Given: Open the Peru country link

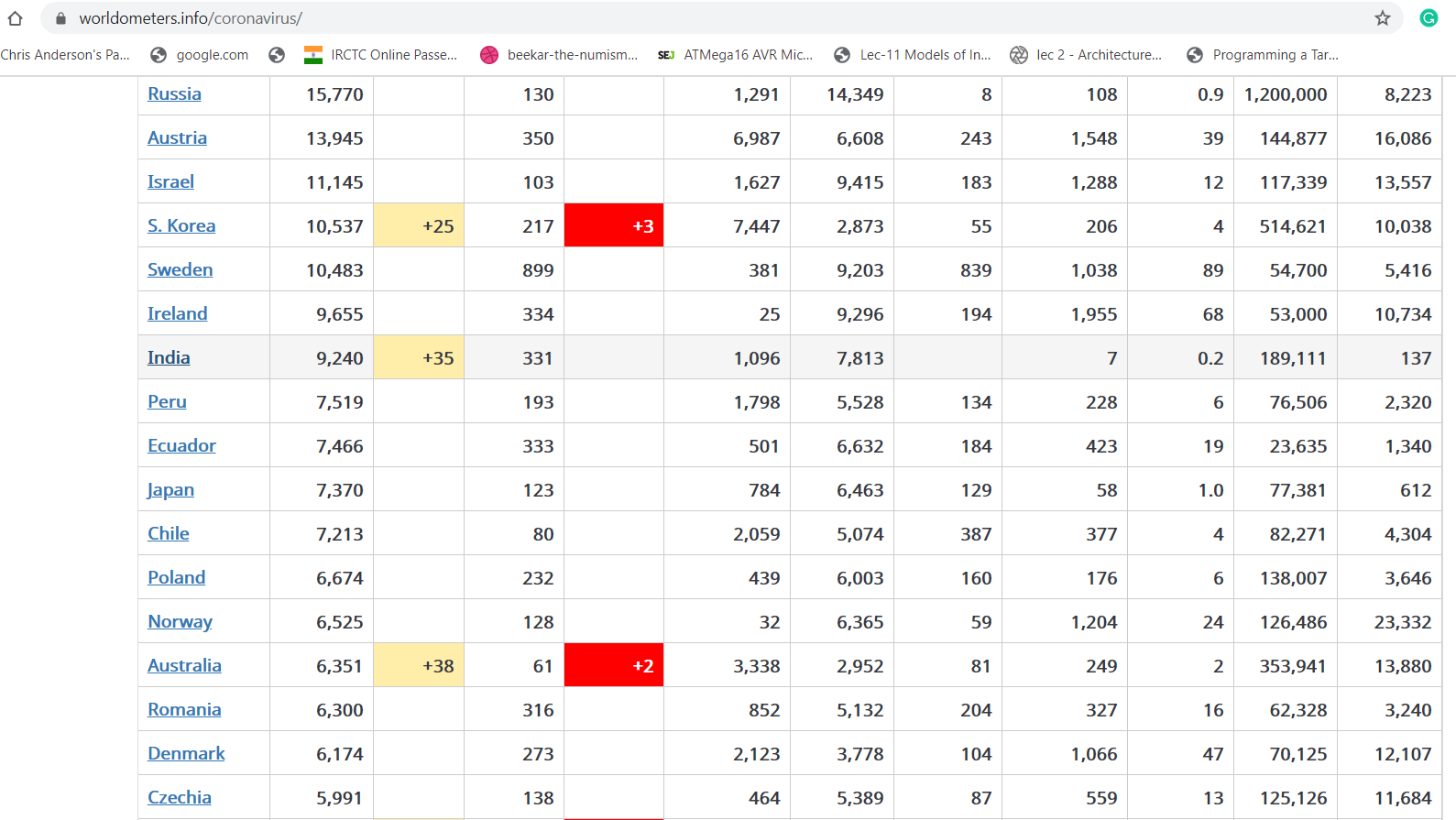Looking at the screenshot, I should (167, 401).
